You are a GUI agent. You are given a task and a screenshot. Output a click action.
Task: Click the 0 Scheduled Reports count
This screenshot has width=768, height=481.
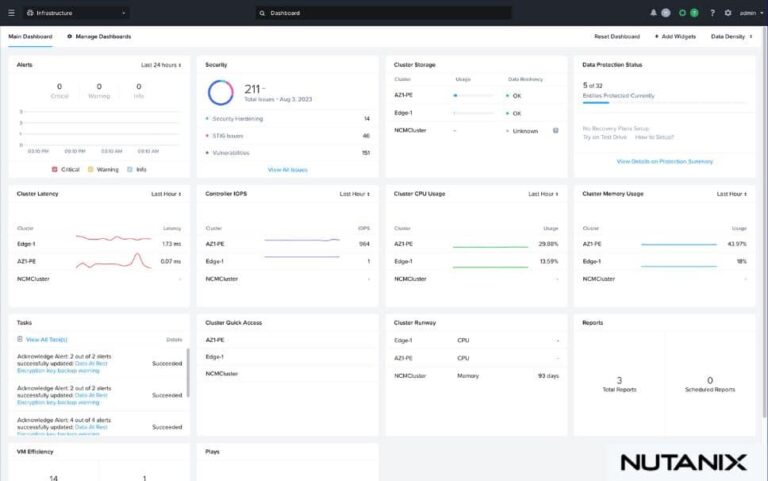pyautogui.click(x=710, y=380)
